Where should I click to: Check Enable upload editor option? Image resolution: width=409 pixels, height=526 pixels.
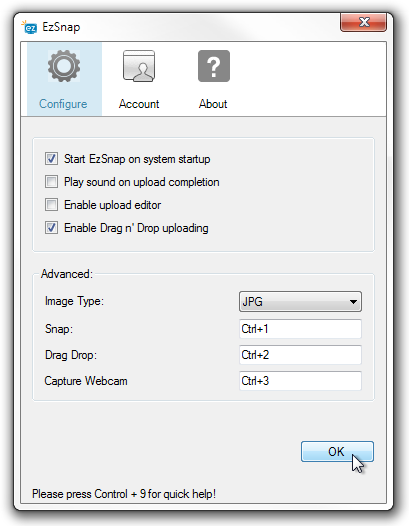pyautogui.click(x=51, y=205)
